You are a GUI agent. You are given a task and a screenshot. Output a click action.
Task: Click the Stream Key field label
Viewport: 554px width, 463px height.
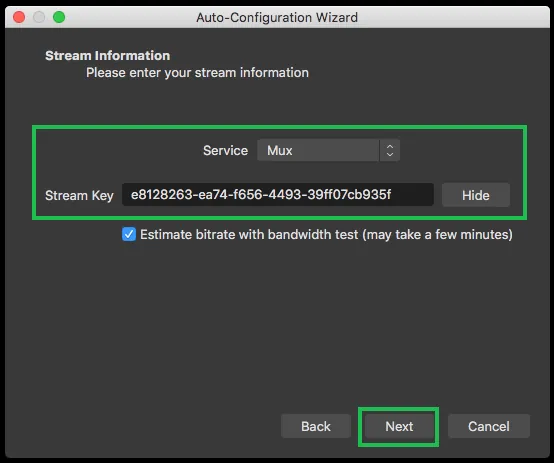(x=79, y=195)
